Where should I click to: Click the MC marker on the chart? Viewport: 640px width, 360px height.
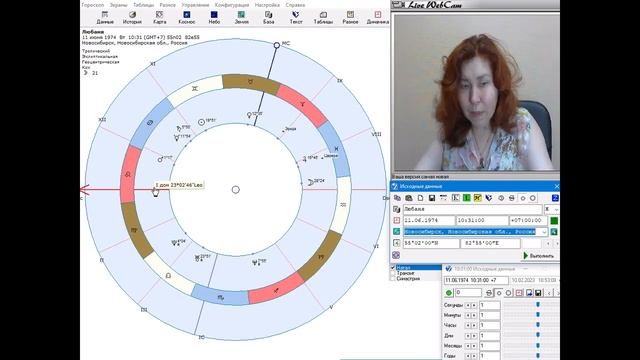276,45
